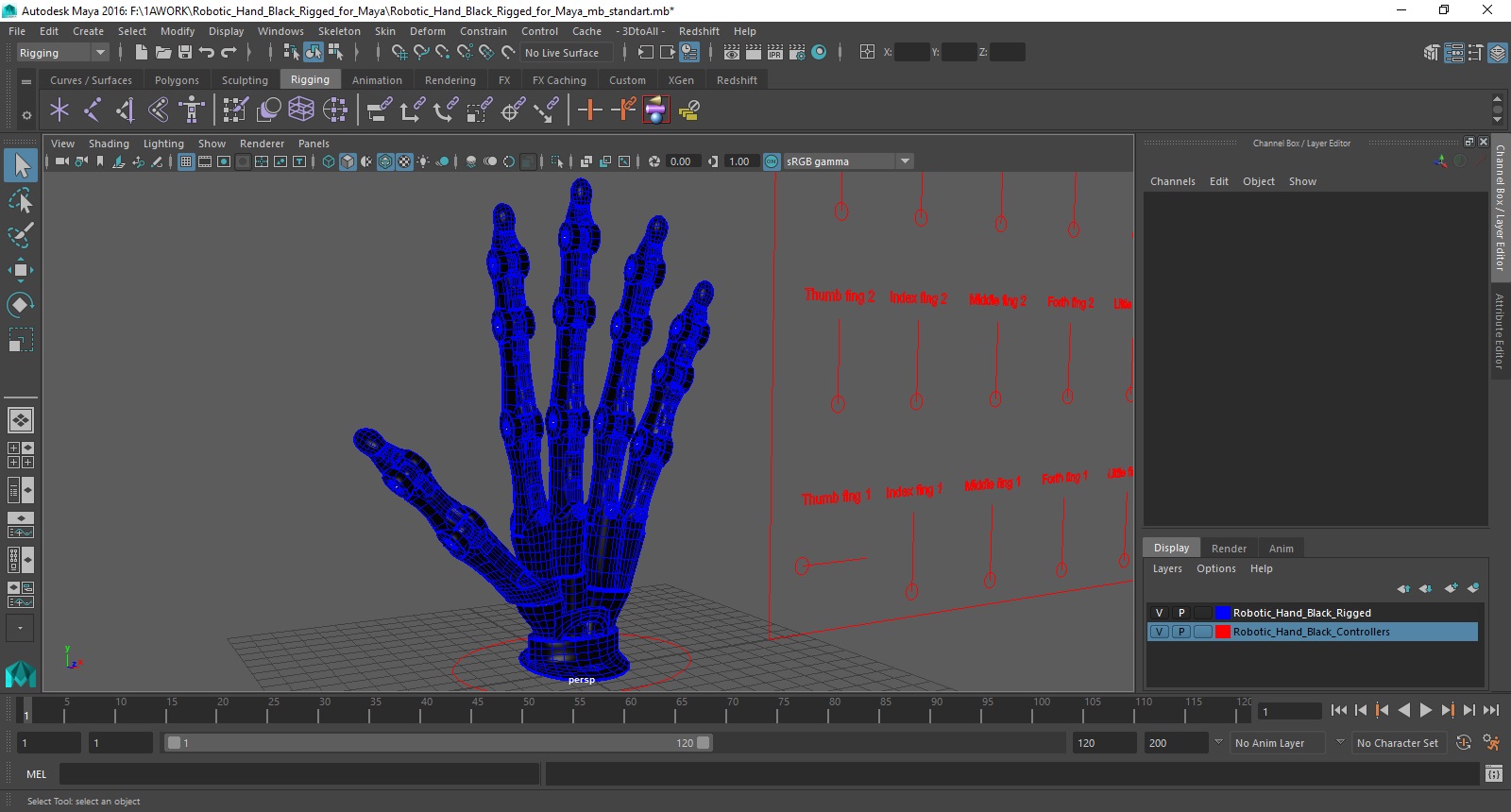
Task: Click the Parent Constraint shelf icon
Action: click(380, 110)
